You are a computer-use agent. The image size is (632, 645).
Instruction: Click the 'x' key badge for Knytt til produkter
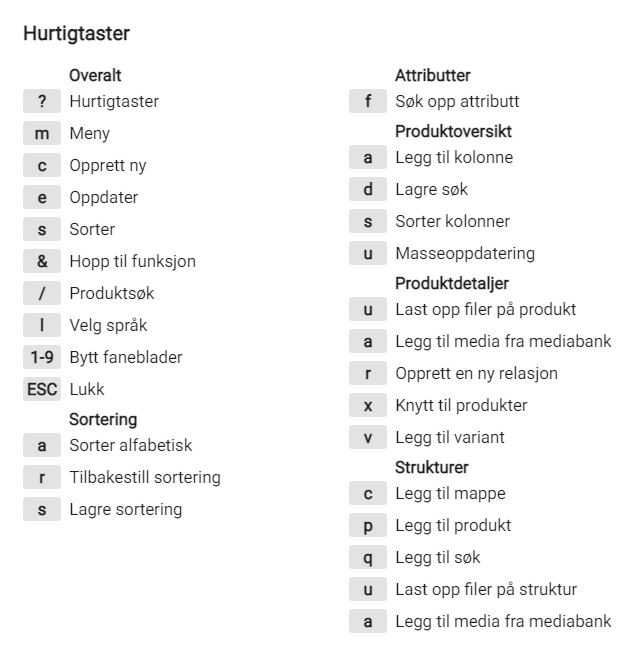(368, 406)
